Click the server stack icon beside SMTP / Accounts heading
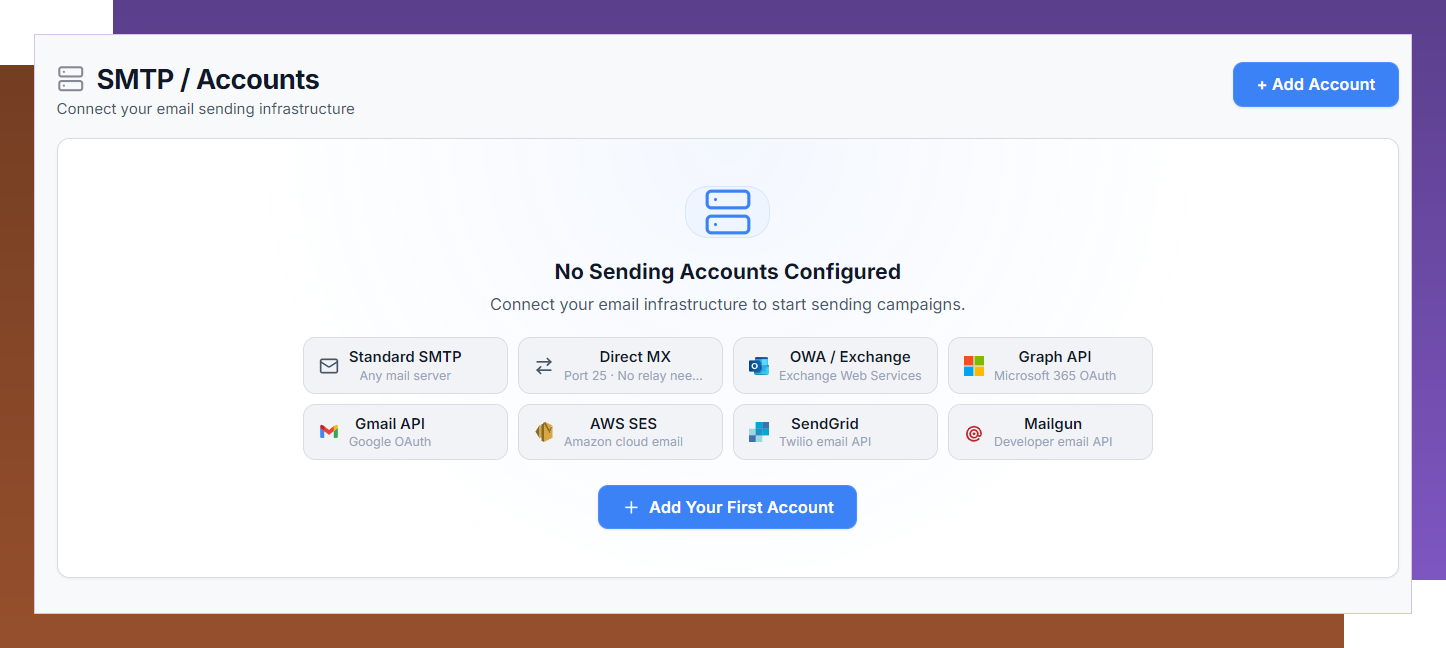This screenshot has width=1446, height=648. (68, 77)
